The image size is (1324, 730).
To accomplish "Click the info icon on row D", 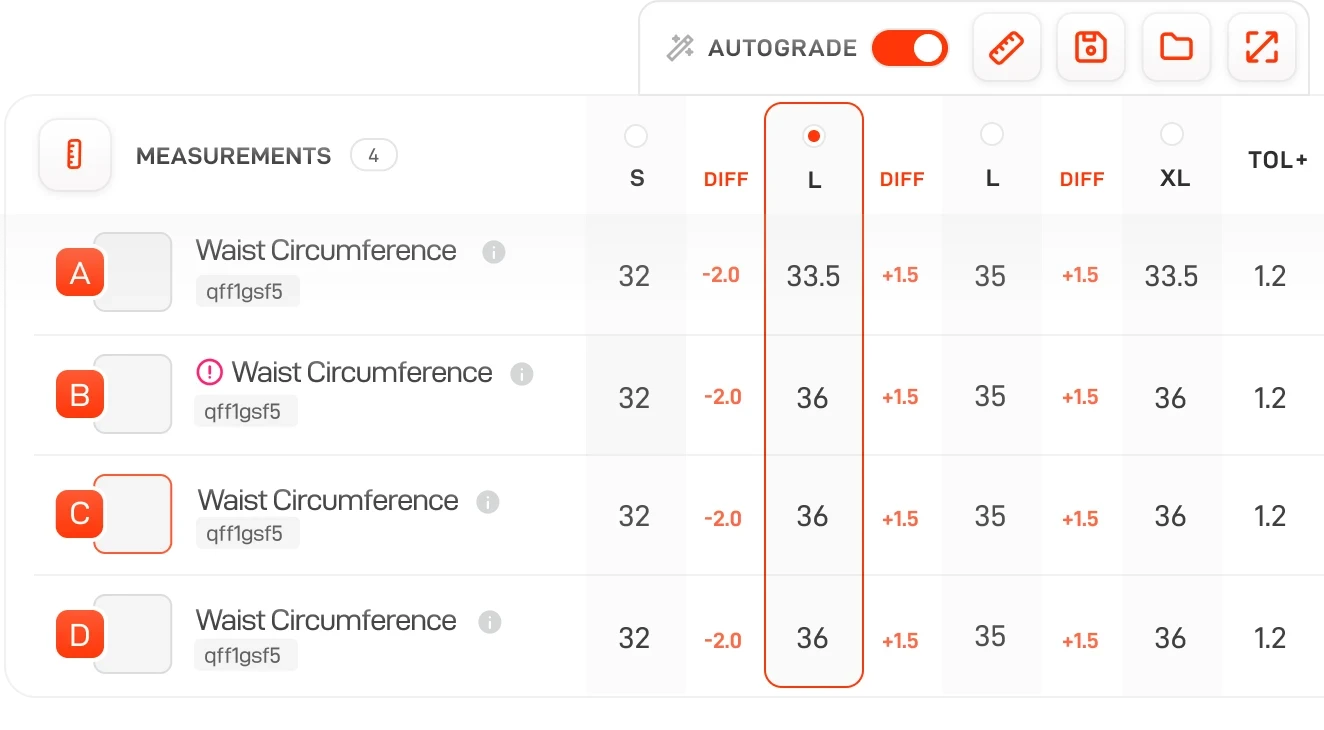I will [x=489, y=622].
